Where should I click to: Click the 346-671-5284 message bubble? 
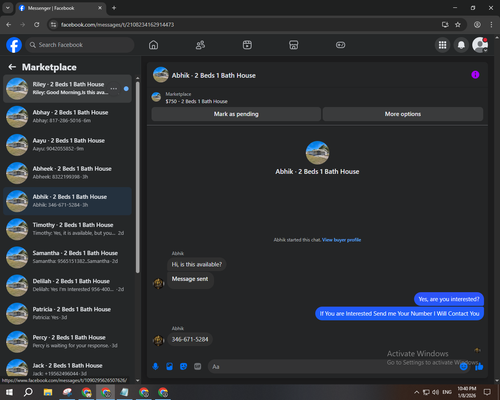click(x=190, y=339)
